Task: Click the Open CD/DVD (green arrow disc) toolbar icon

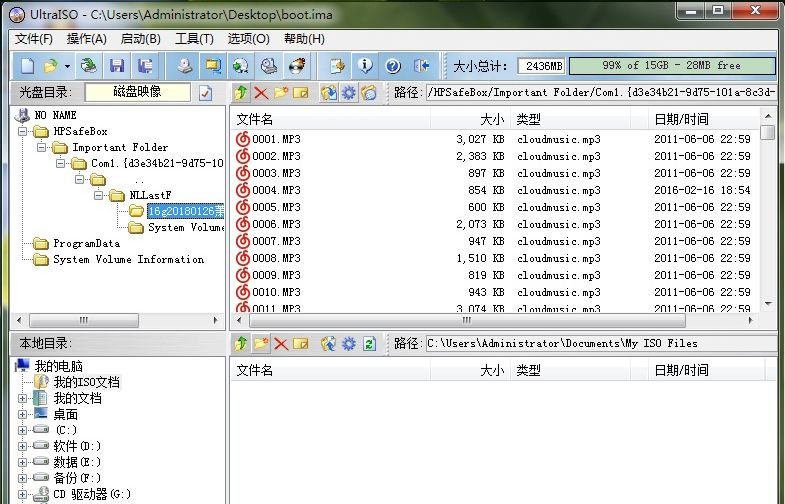Action: [x=89, y=66]
